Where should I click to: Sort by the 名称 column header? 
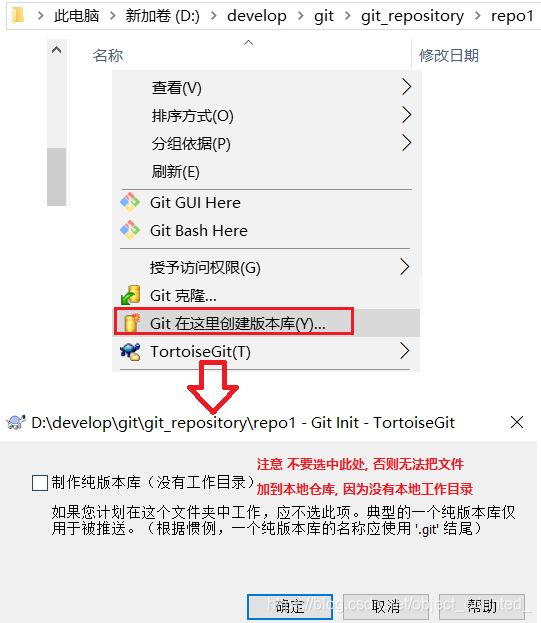pyautogui.click(x=108, y=56)
